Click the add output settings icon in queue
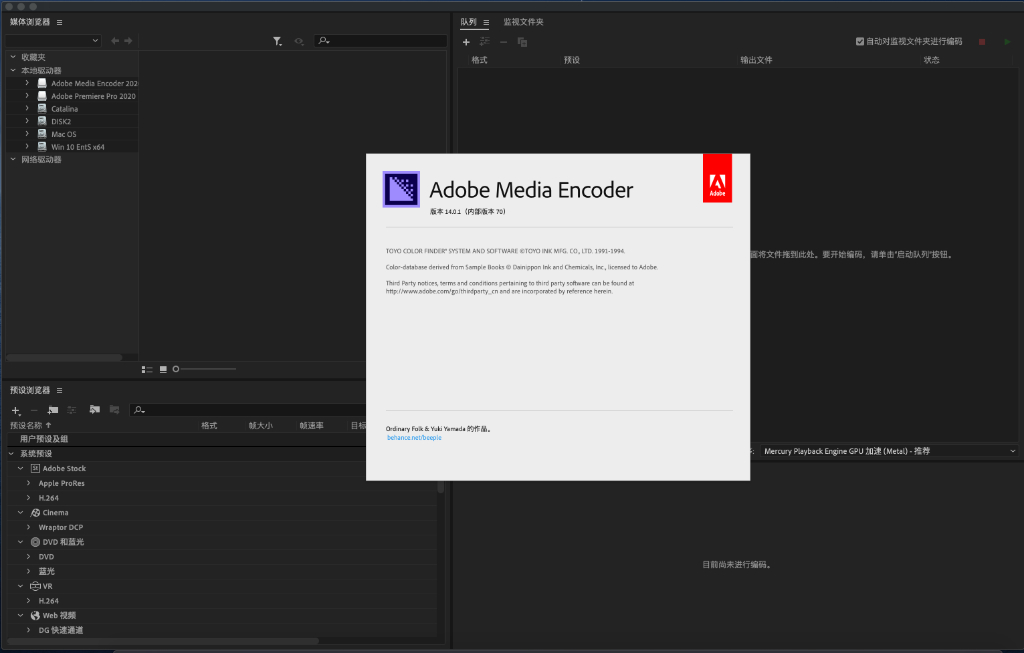 (x=484, y=41)
